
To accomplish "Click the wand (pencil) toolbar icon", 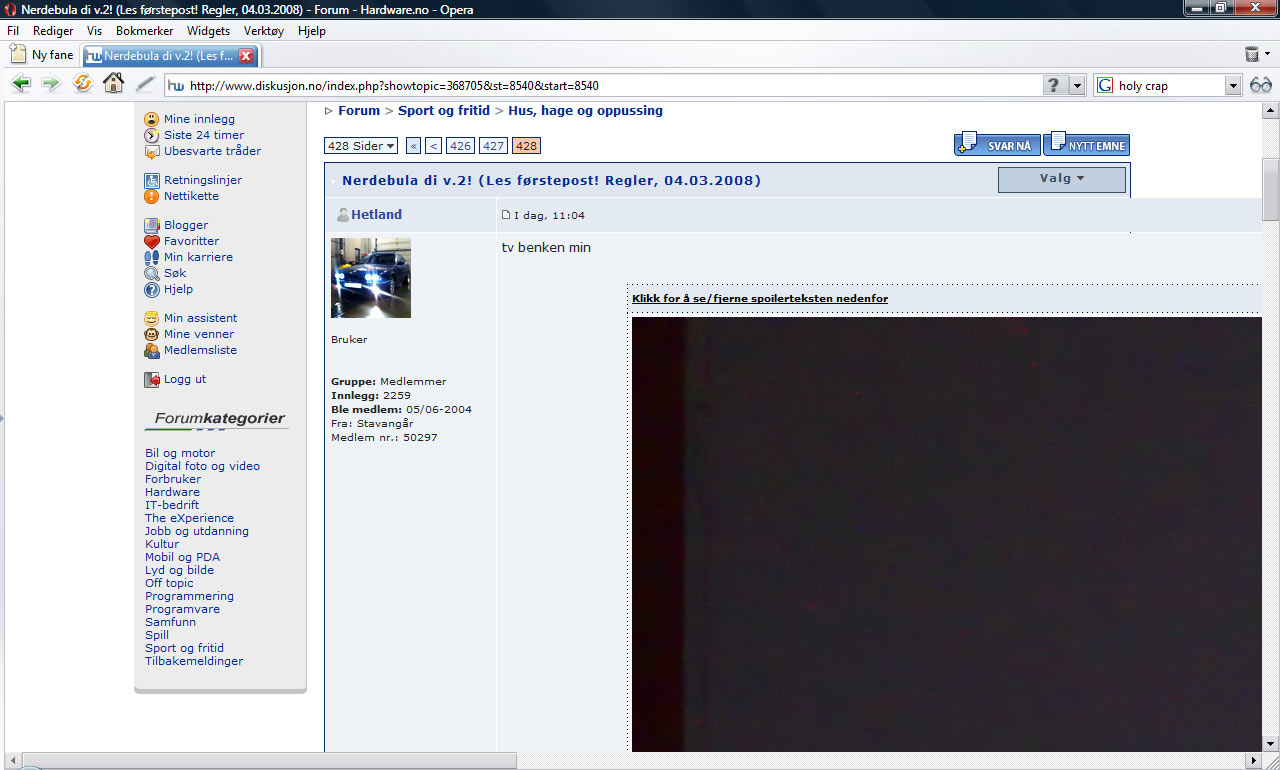I will coord(146,84).
